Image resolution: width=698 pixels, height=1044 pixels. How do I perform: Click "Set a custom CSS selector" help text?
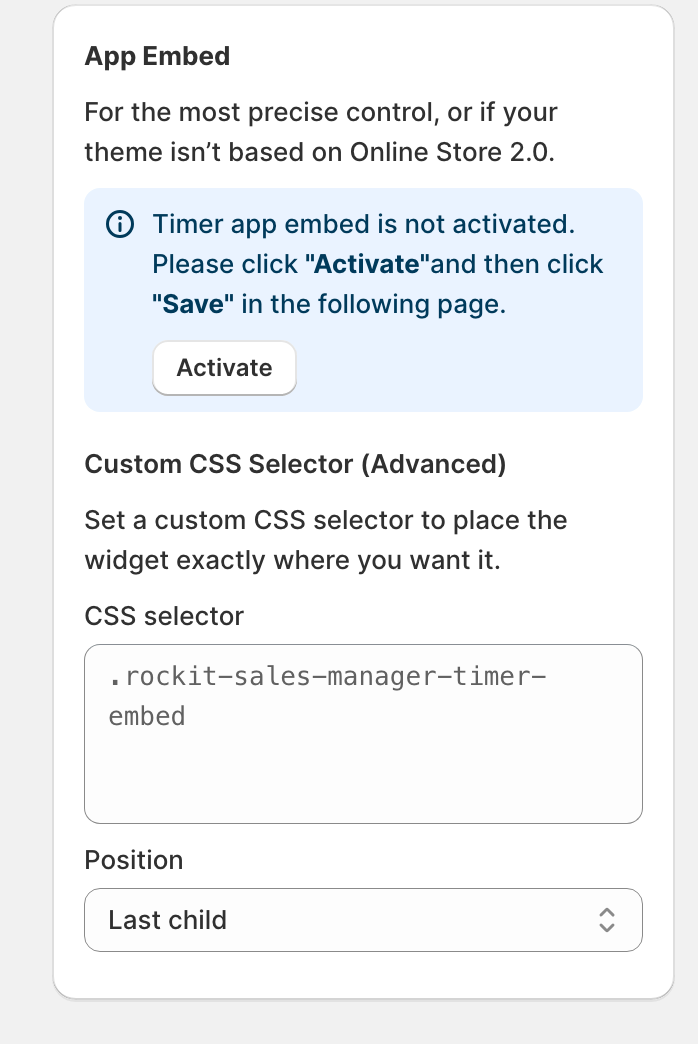[326, 520]
